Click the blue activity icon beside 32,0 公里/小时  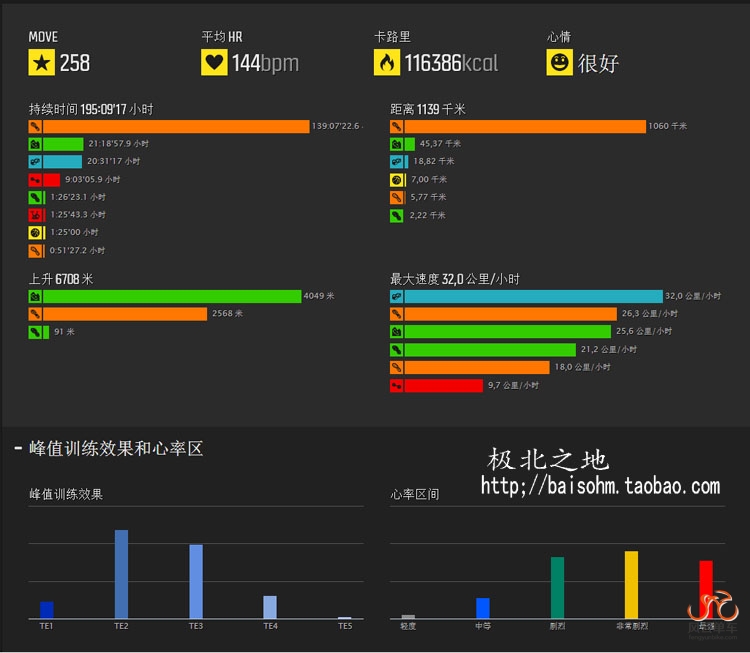(397, 297)
